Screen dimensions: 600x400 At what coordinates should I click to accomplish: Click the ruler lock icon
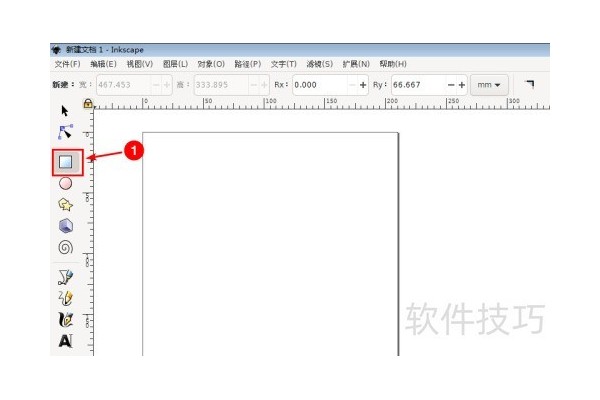[x=88, y=103]
